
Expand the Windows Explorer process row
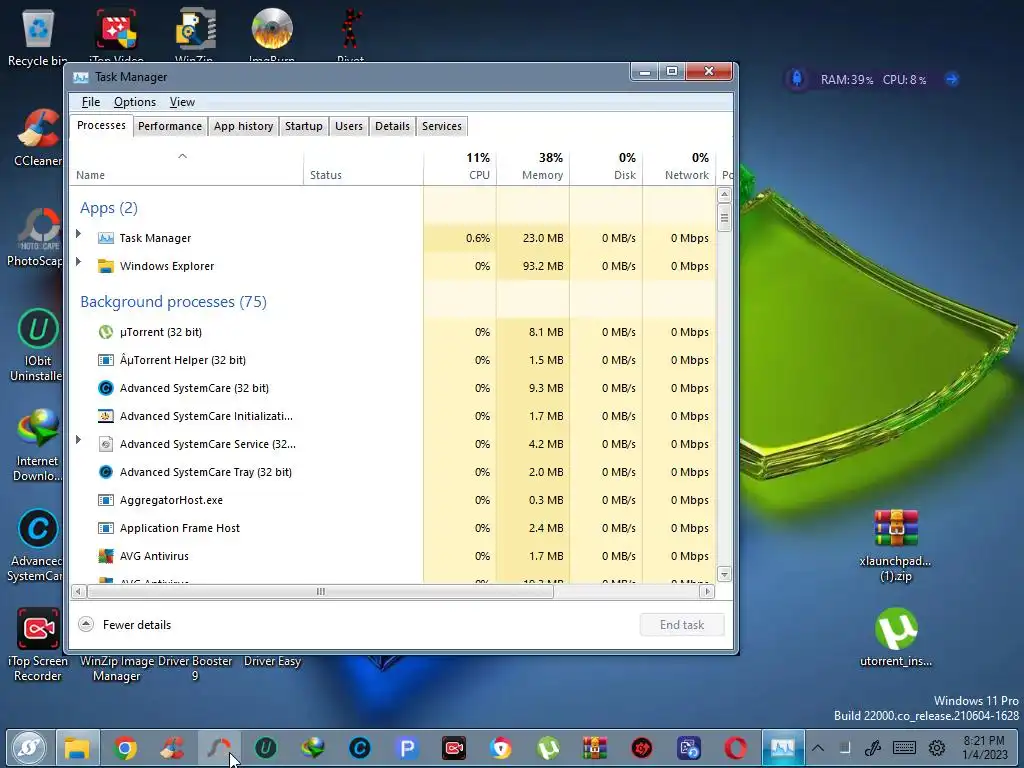coord(78,262)
